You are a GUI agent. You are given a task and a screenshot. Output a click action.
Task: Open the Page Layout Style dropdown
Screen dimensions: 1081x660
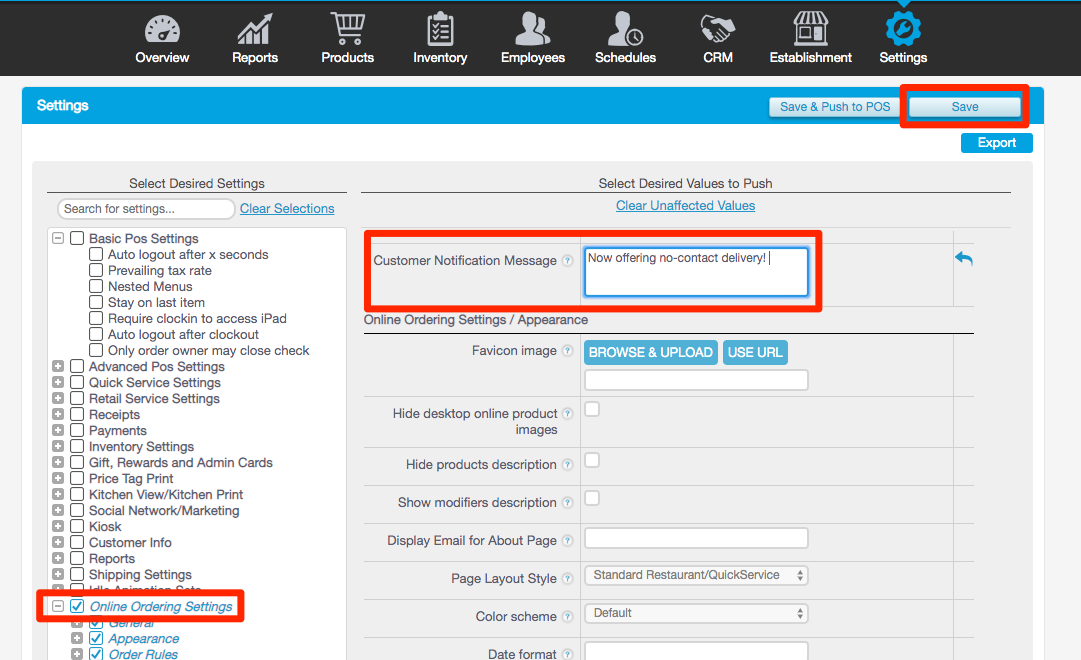pyautogui.click(x=696, y=575)
